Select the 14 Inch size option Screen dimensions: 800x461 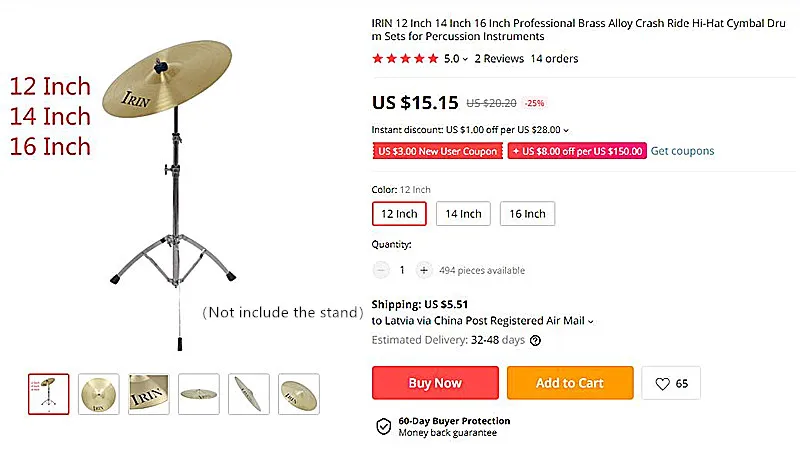click(x=463, y=213)
